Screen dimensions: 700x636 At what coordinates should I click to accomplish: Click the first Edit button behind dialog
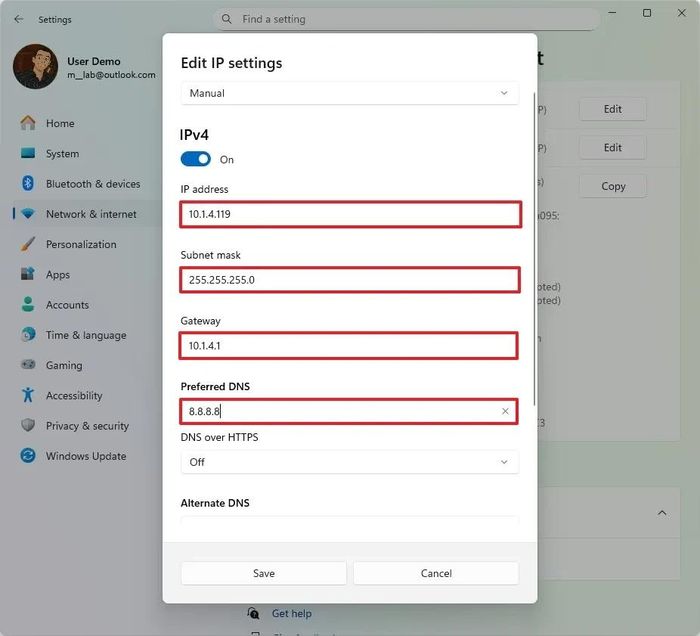[x=612, y=109]
